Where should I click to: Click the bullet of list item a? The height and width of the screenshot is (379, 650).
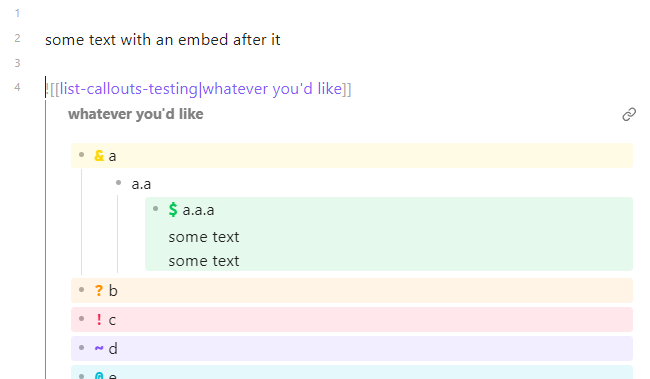pyautogui.click(x=82, y=155)
